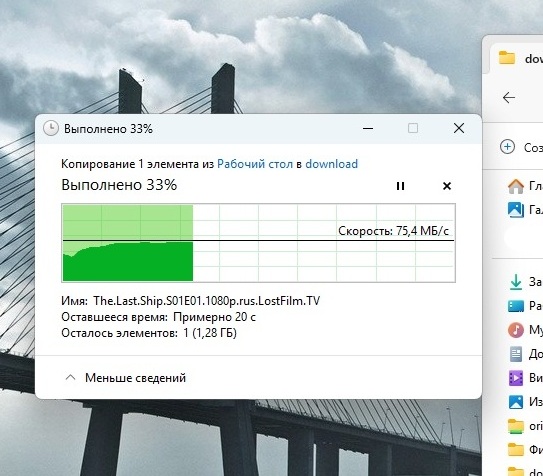Click the '1 (1,28 ГБ)' remaining items value
Screen dimensions: 543x476
(210, 333)
